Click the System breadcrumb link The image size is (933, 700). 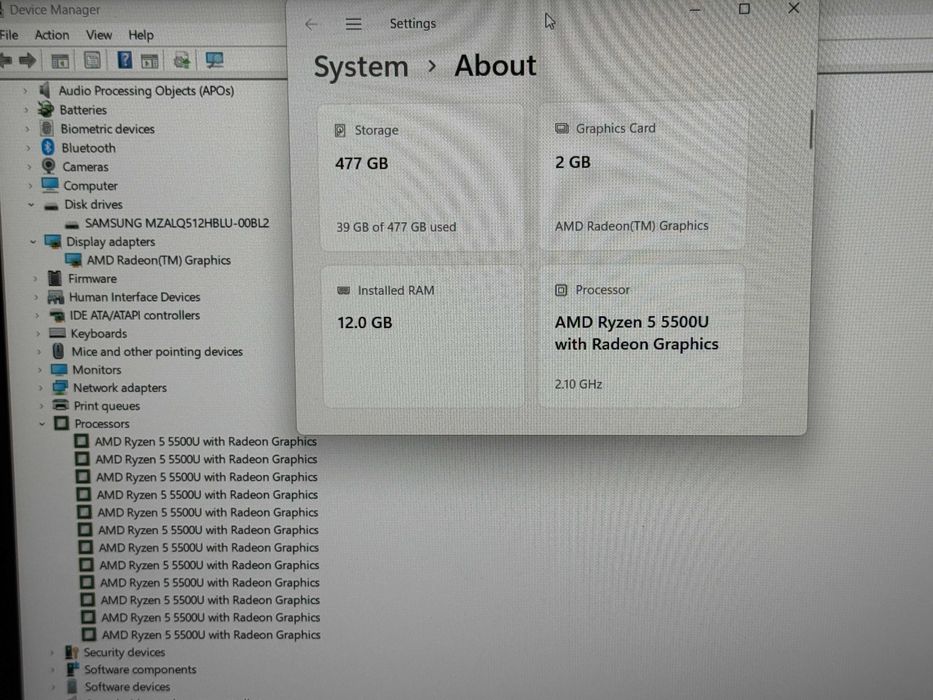click(x=361, y=67)
